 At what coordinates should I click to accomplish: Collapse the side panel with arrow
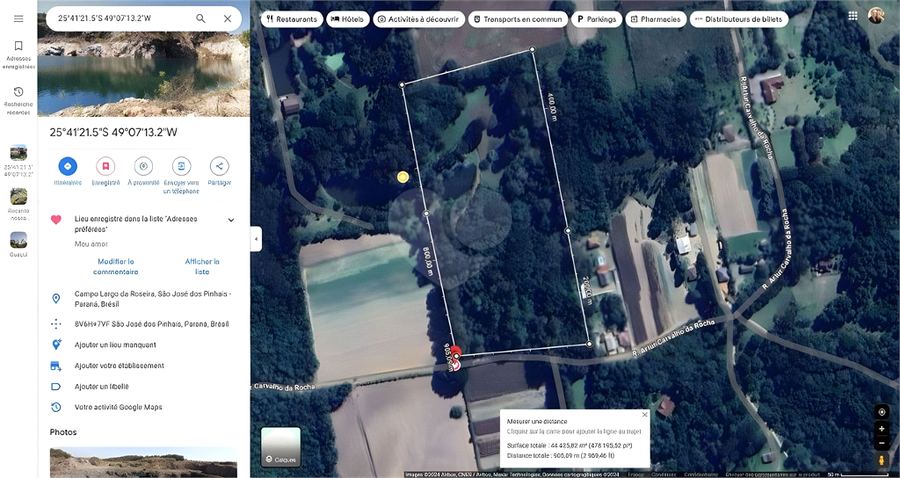(x=256, y=239)
